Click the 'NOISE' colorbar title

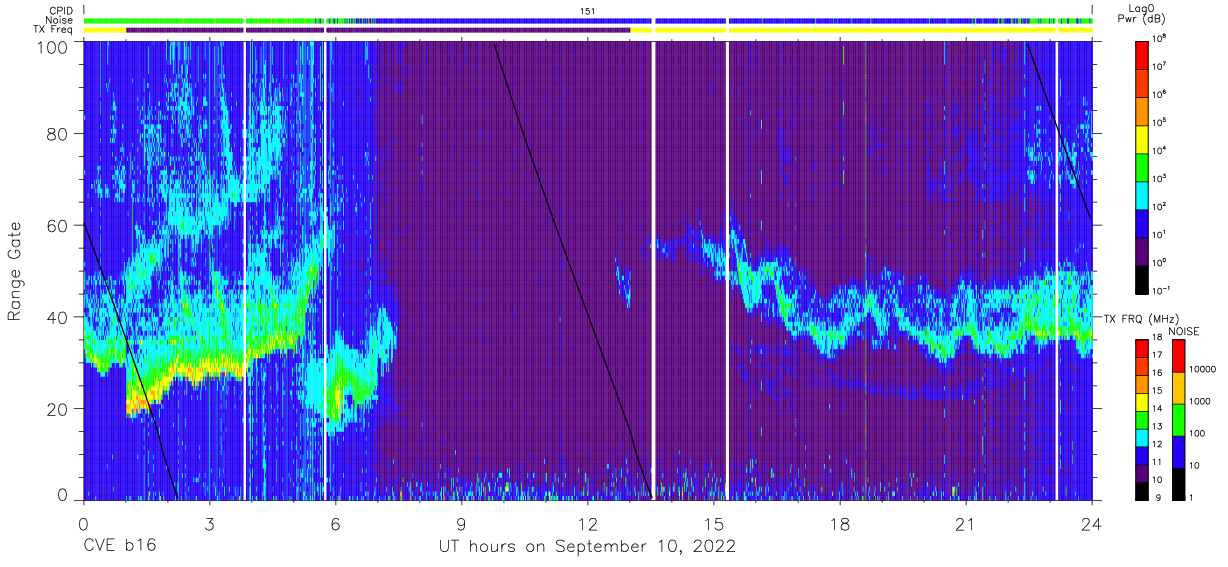point(1183,330)
